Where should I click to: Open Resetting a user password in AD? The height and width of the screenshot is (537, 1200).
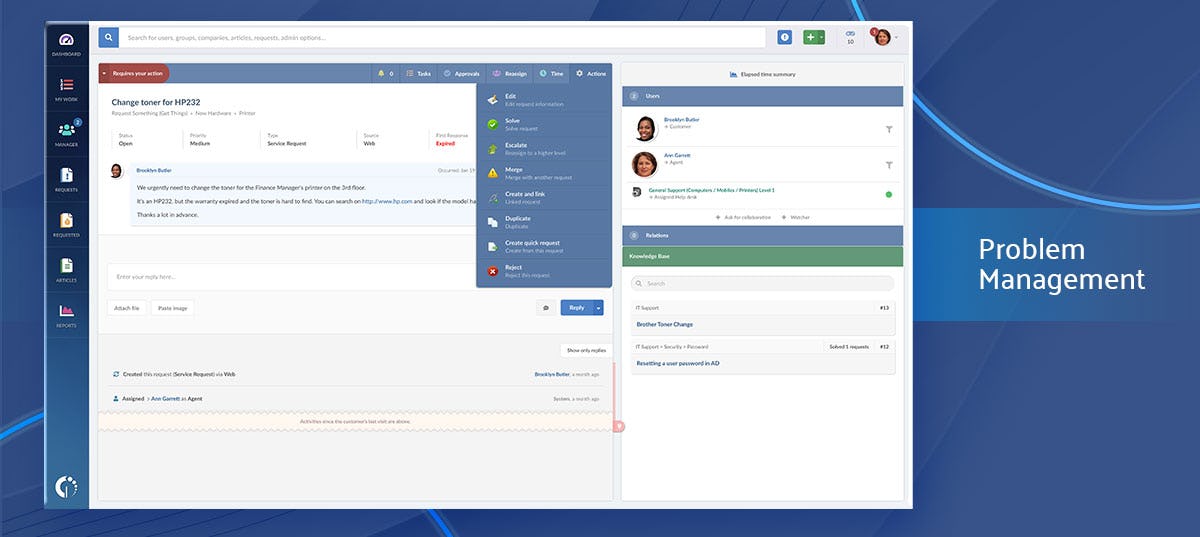(678, 363)
